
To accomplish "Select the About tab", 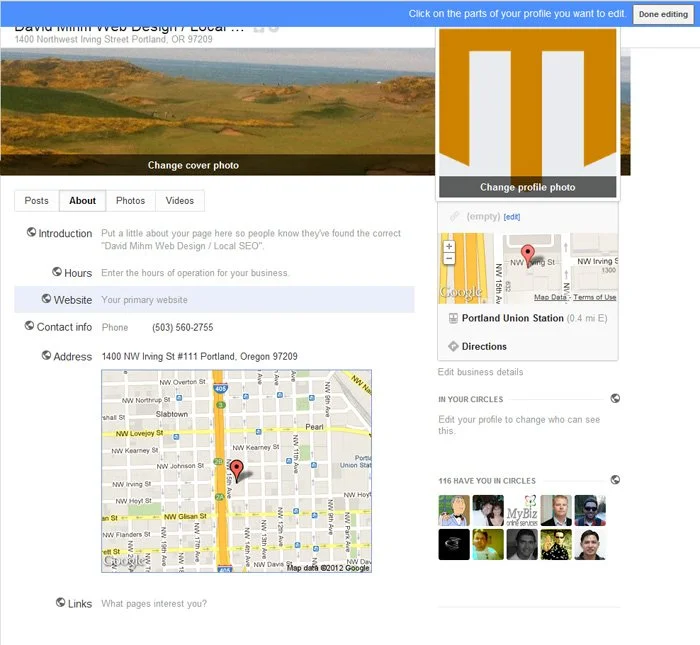I will pyautogui.click(x=82, y=201).
